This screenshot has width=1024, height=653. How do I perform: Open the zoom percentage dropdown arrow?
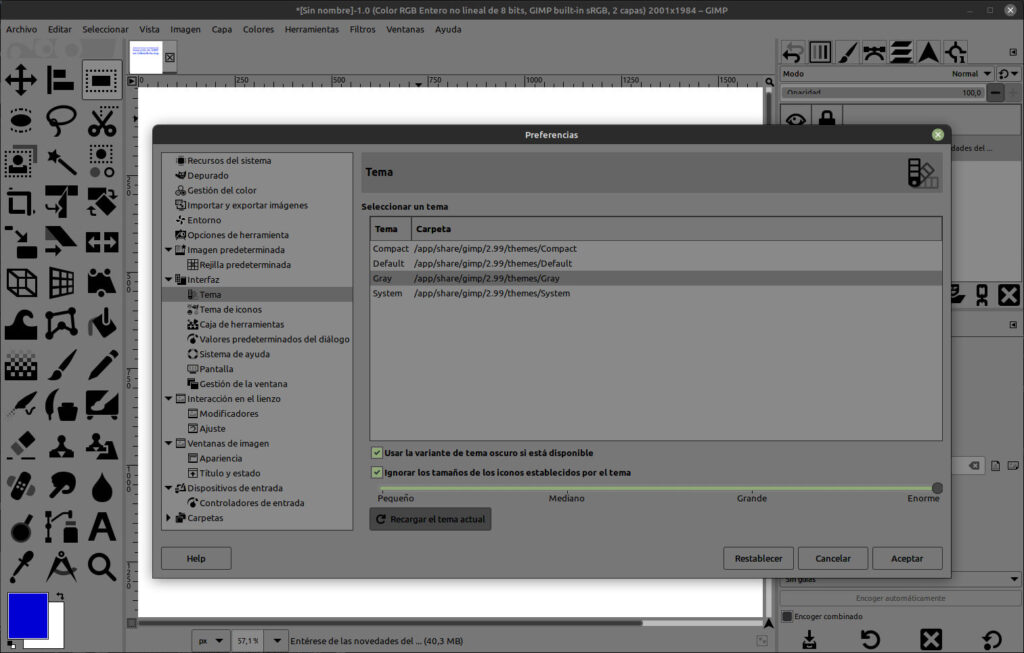point(277,641)
